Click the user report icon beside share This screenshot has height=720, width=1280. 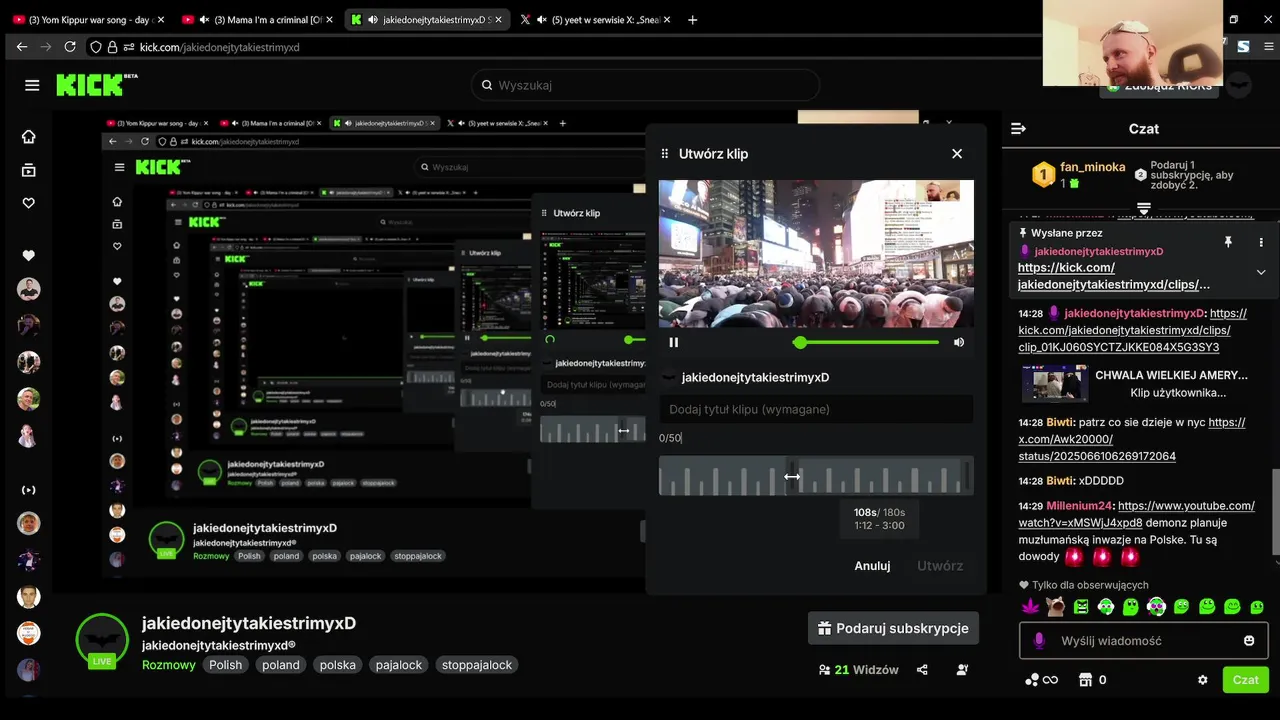point(962,670)
